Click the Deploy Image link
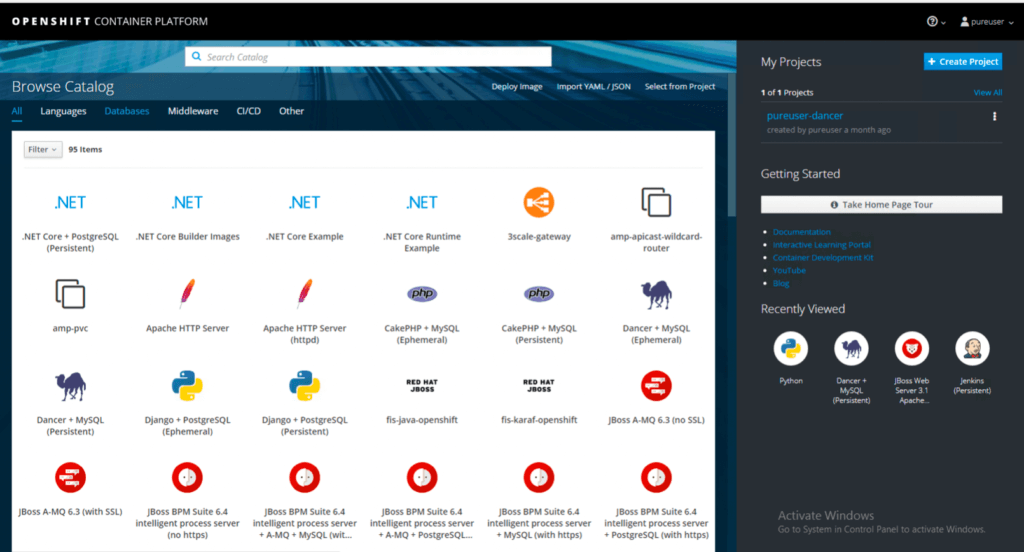The height and width of the screenshot is (552, 1024). coord(517,86)
